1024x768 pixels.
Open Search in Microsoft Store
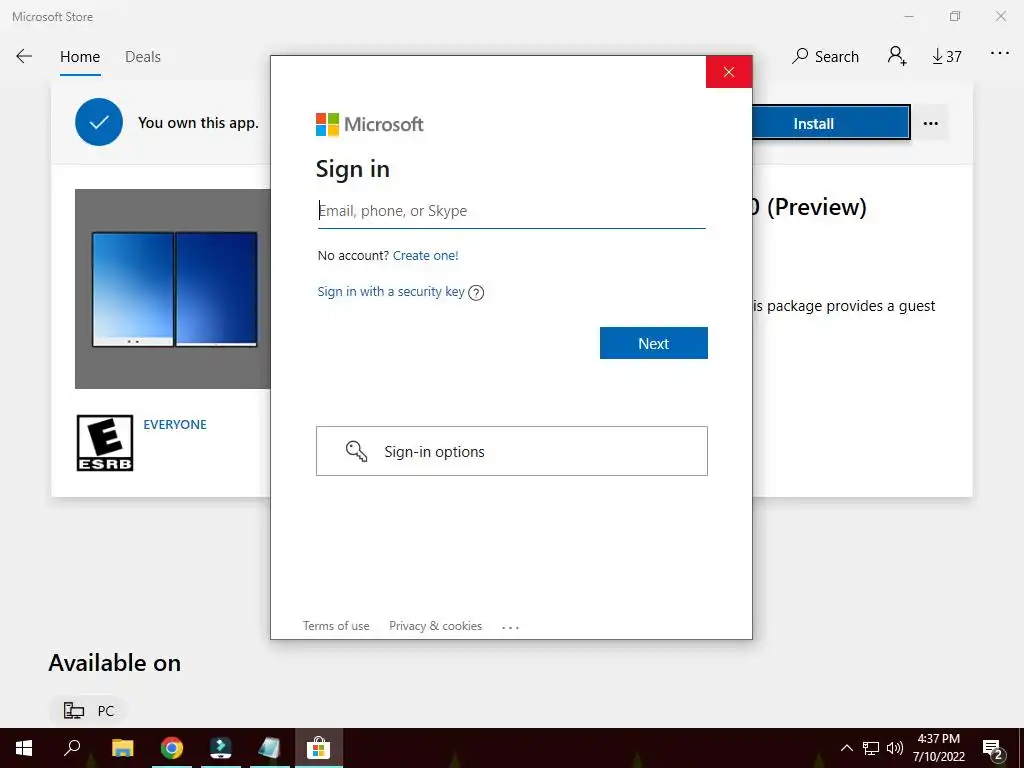point(825,57)
